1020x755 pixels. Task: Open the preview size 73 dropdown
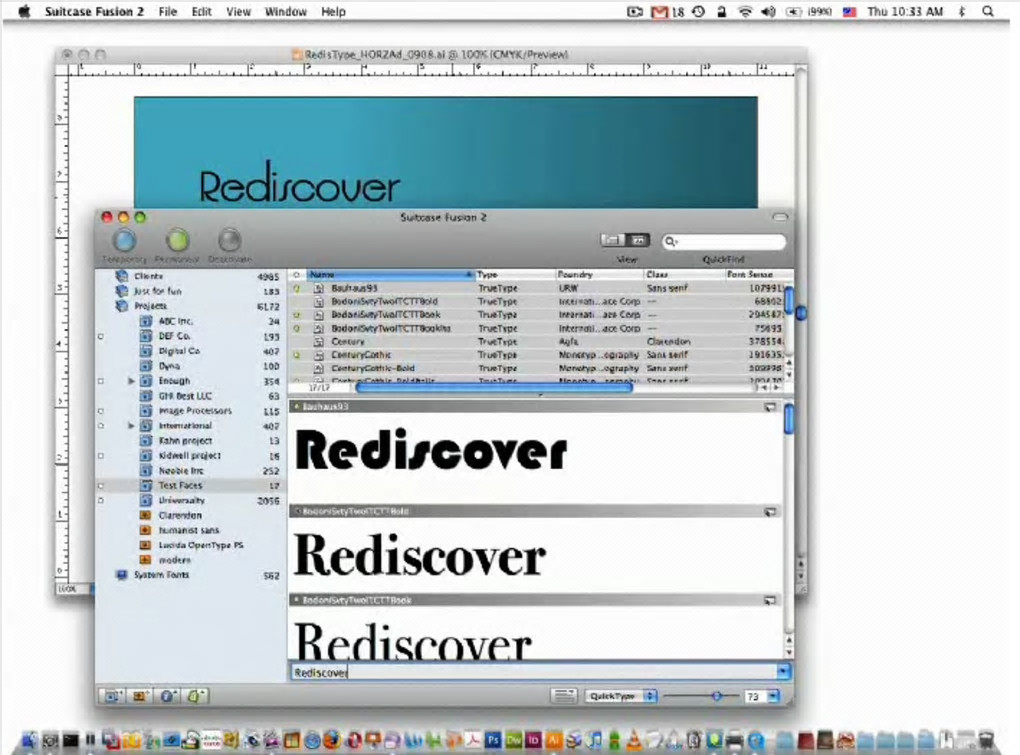pos(773,696)
